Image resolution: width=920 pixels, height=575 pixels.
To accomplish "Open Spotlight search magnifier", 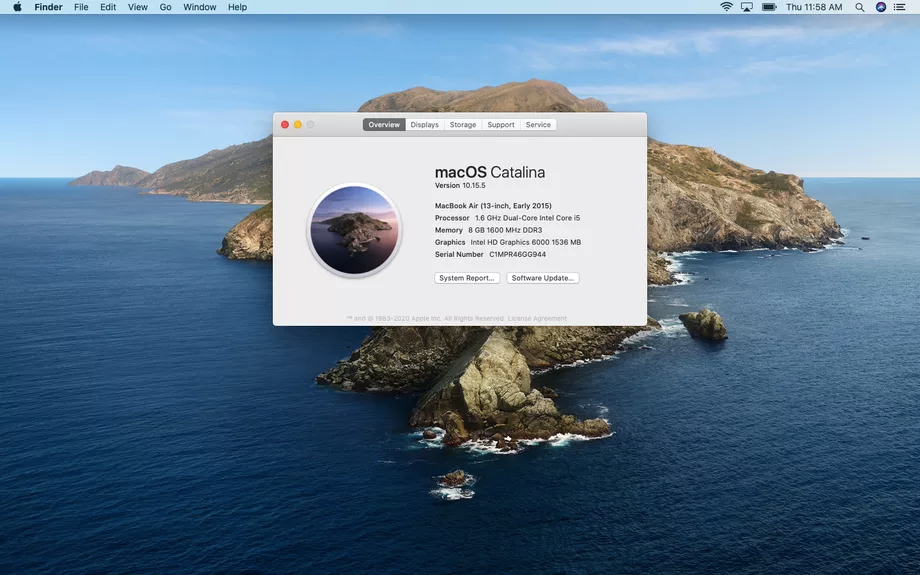I will point(859,7).
